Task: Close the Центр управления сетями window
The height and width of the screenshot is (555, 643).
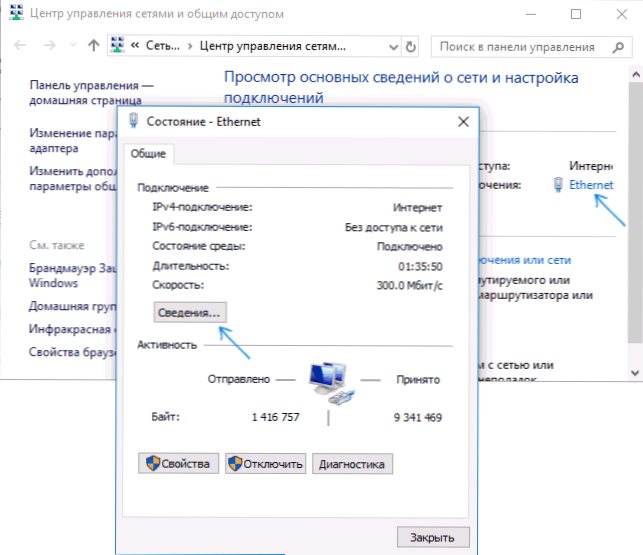Action: (622, 14)
